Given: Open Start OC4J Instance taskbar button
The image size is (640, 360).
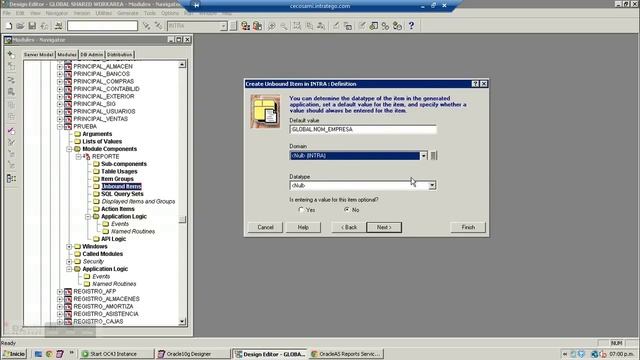Looking at the screenshot, I should pos(116,354).
